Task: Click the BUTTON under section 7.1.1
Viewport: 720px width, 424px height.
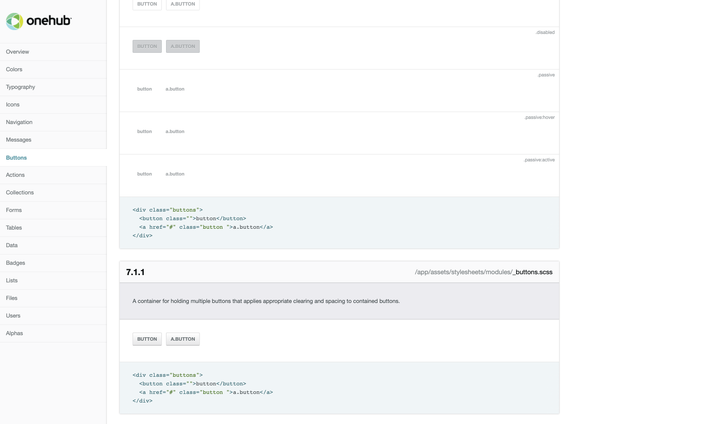Action: (x=147, y=339)
